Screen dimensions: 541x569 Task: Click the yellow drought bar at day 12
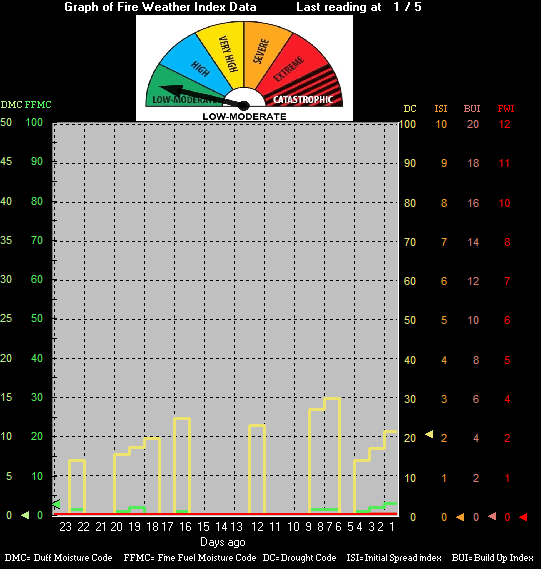[x=257, y=468]
